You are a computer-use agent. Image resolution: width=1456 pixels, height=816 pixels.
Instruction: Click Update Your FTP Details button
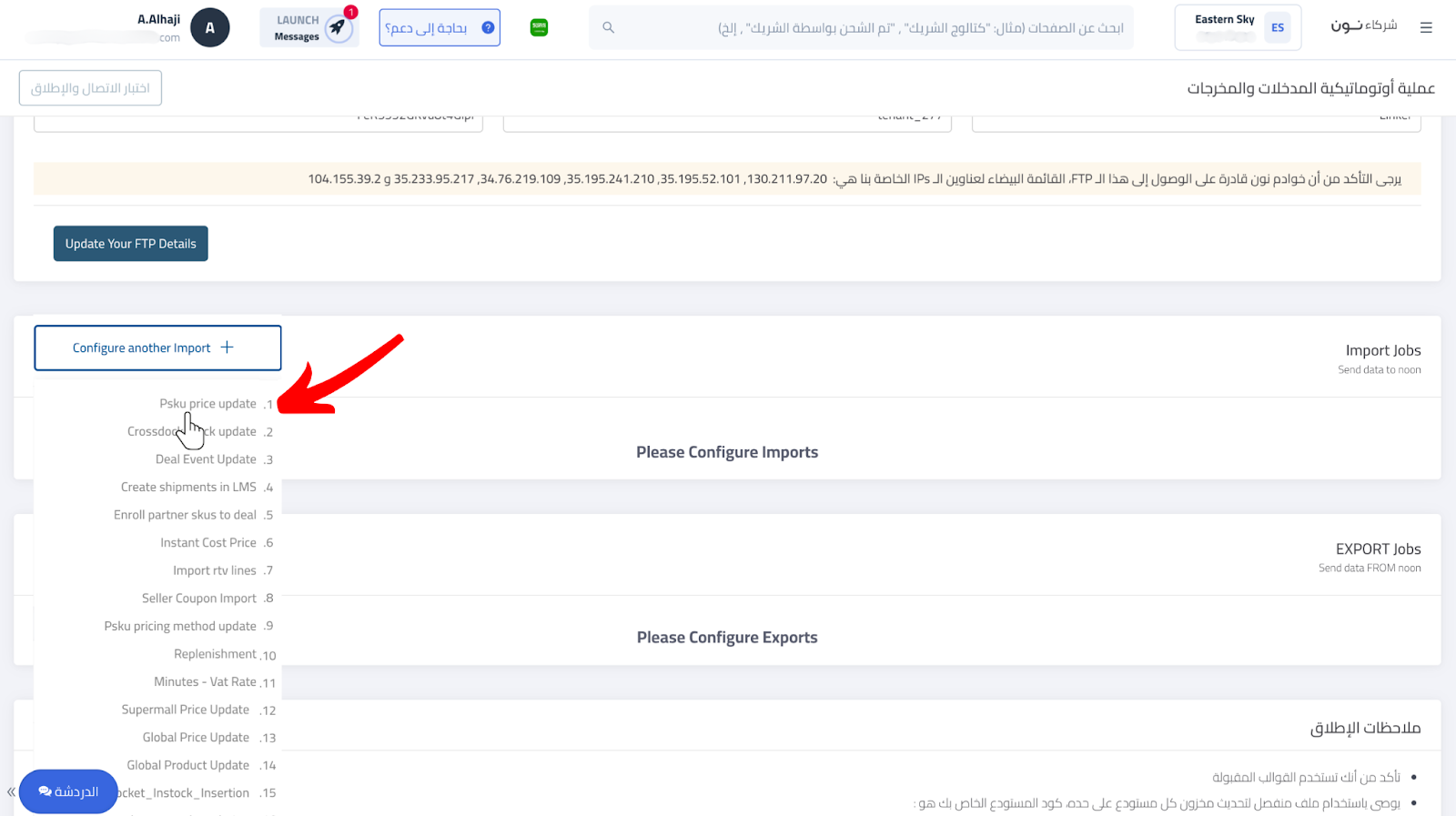click(x=131, y=244)
